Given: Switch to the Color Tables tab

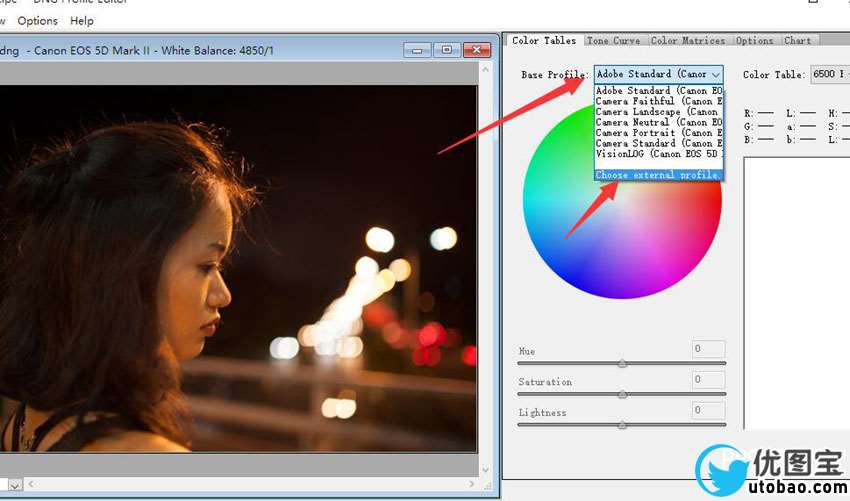Looking at the screenshot, I should point(544,41).
